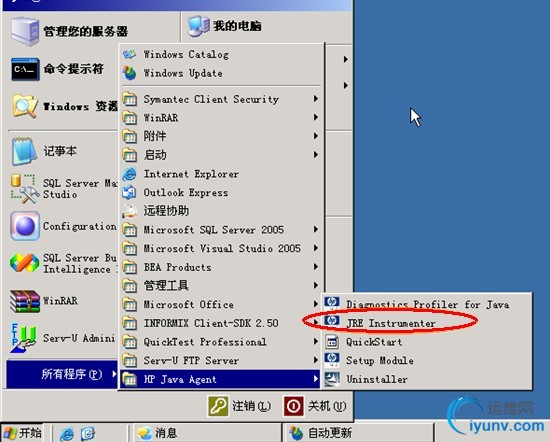
Task: Select the HP Java Agent menu entry
Action: coord(220,379)
